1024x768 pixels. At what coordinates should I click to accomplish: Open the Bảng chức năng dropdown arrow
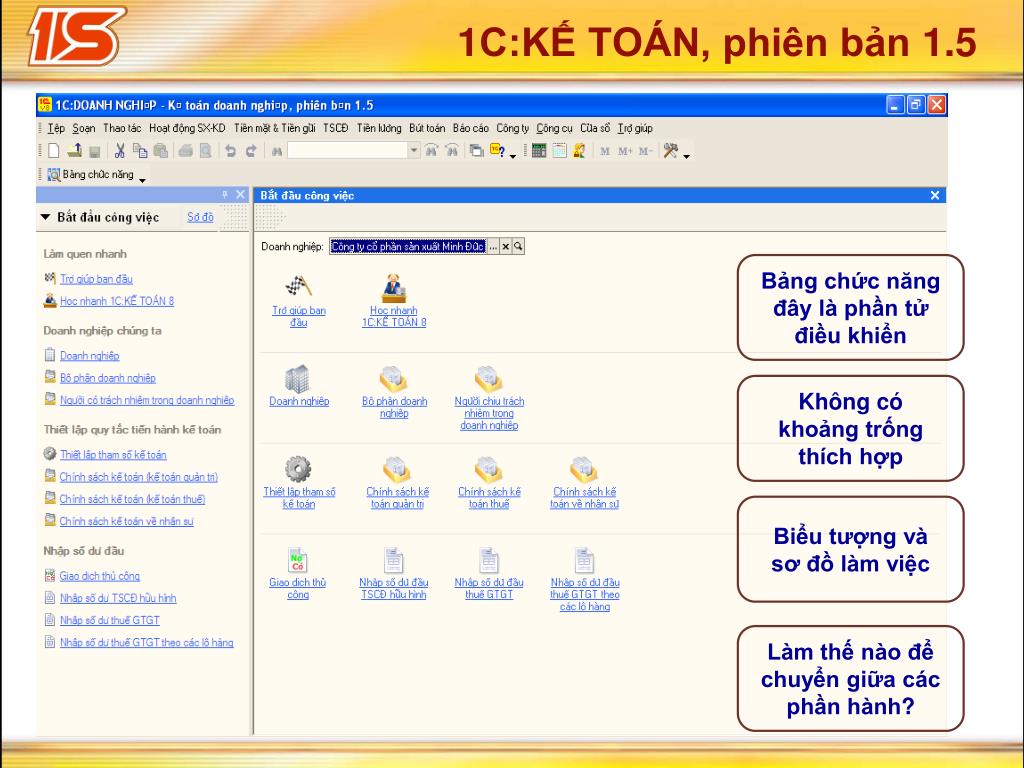click(142, 180)
